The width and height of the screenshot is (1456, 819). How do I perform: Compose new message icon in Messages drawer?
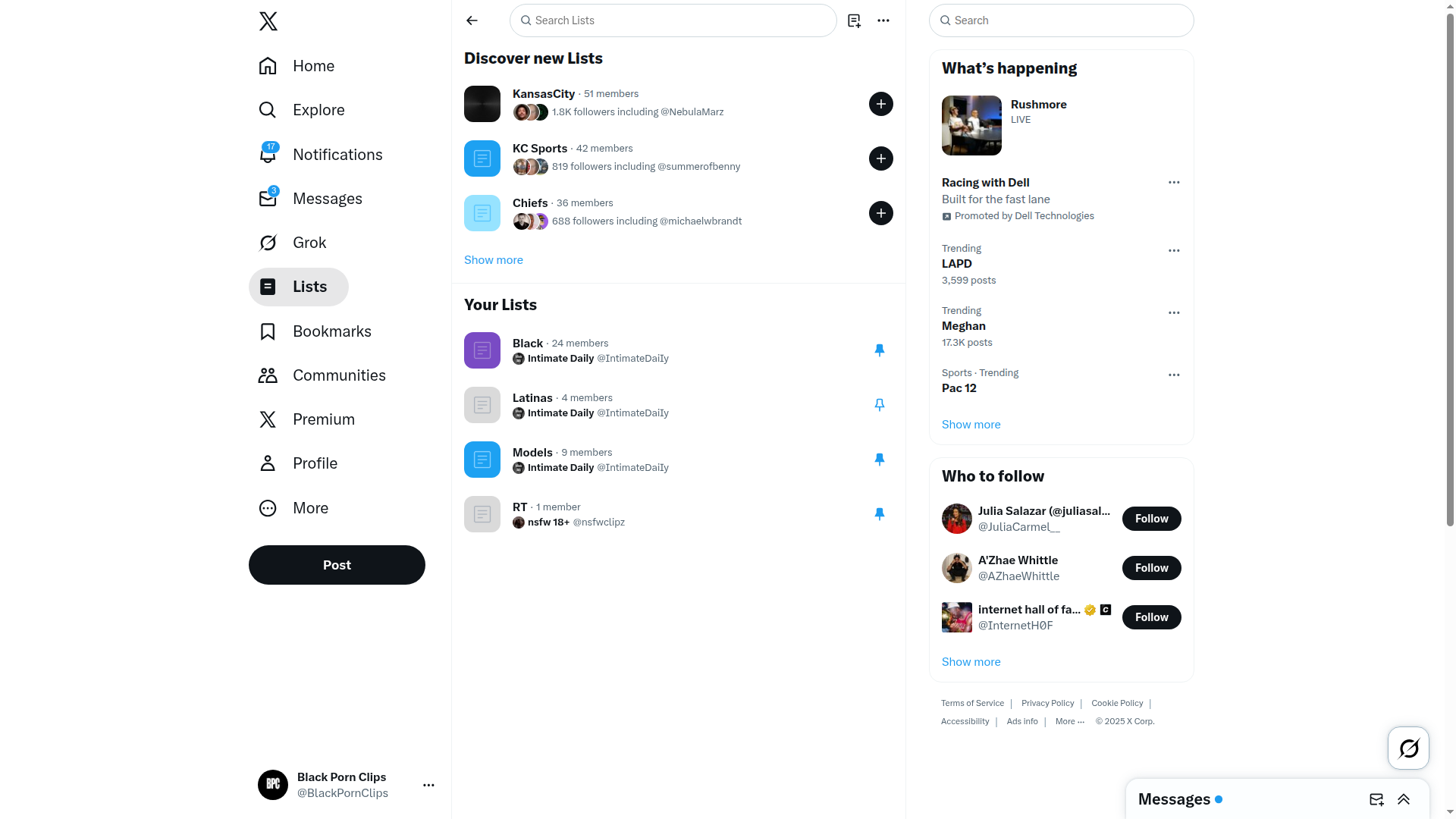point(1376,799)
